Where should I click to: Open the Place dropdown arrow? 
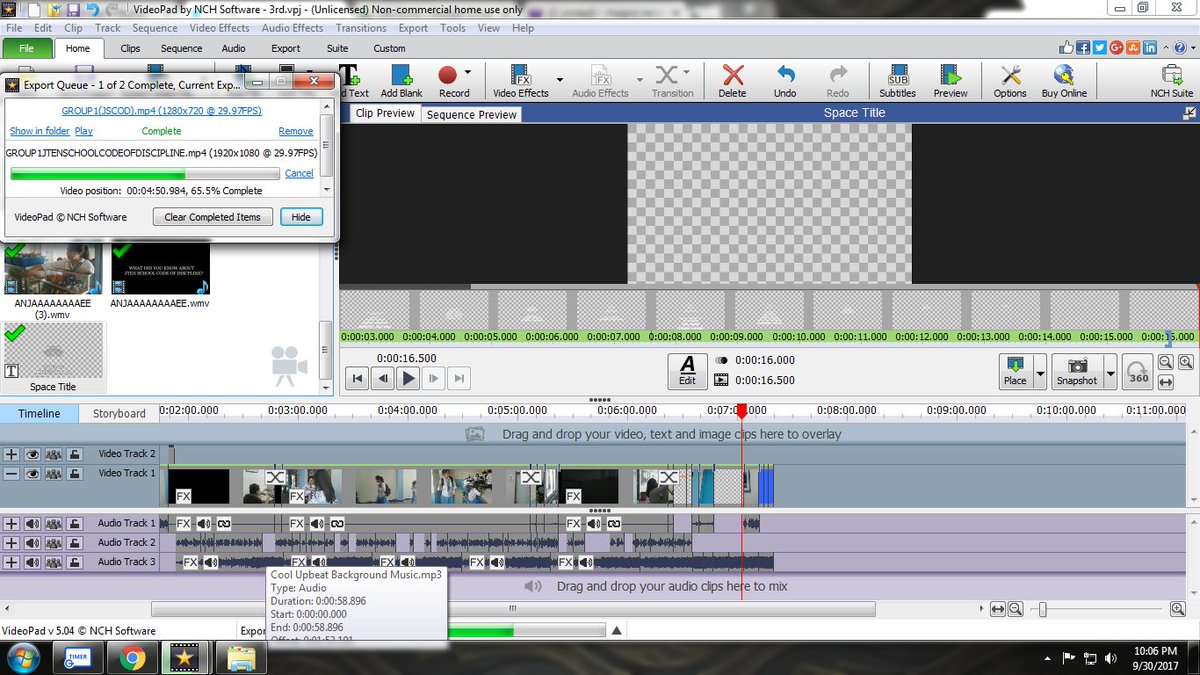tap(1039, 371)
